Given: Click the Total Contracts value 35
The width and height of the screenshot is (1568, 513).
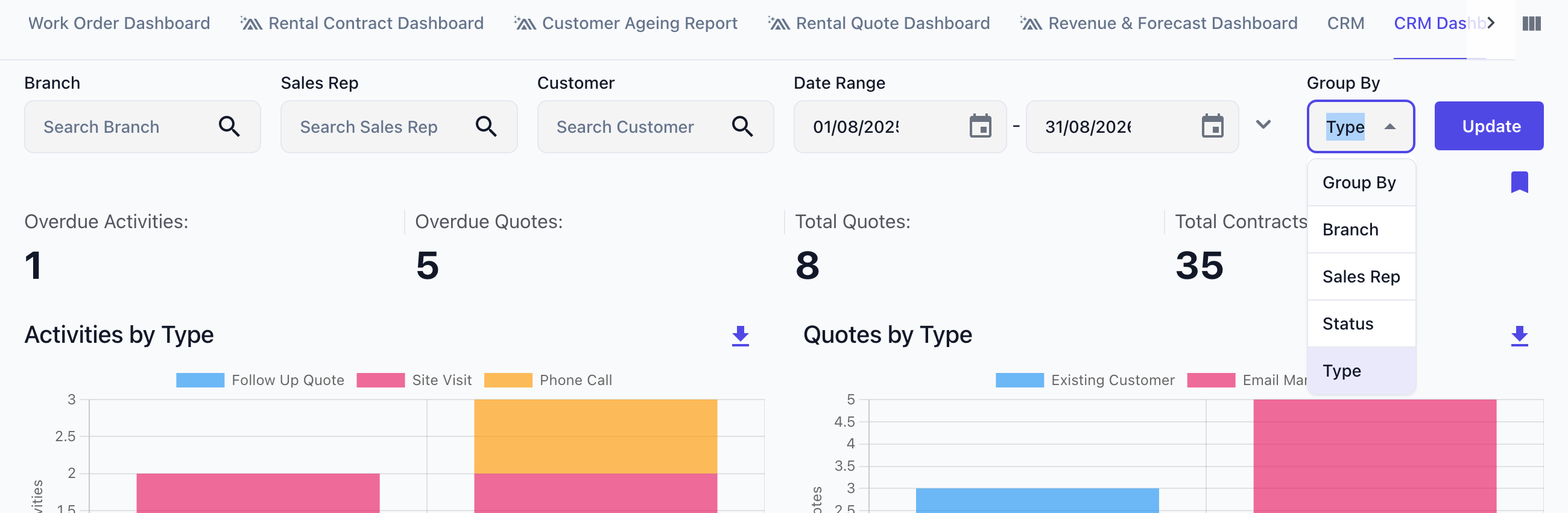Looking at the screenshot, I should click(x=1198, y=266).
